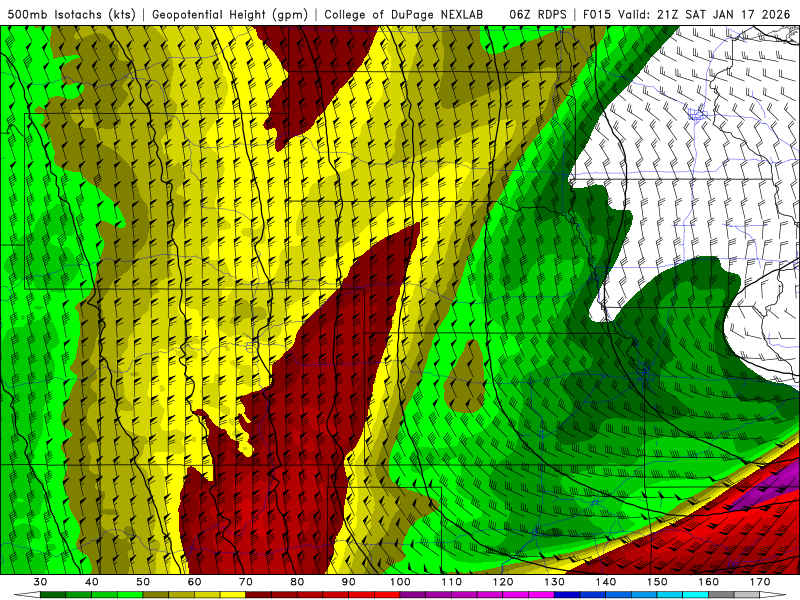
Task: Pick the darkest green 30-35 kt legend swatch
Action: [53, 595]
